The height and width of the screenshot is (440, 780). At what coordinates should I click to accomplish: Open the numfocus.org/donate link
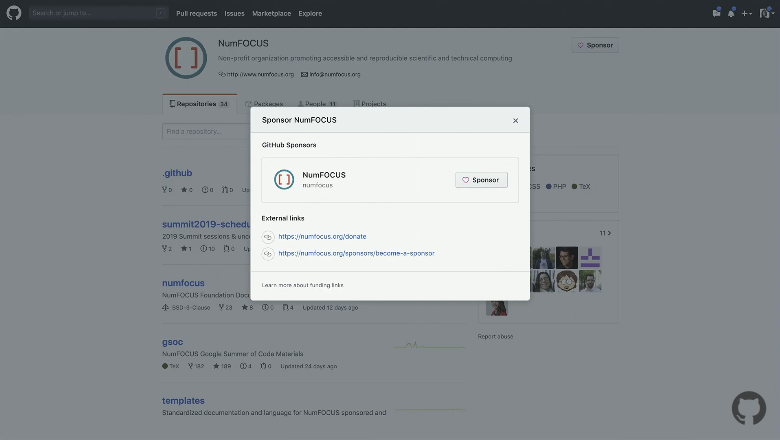click(x=322, y=237)
